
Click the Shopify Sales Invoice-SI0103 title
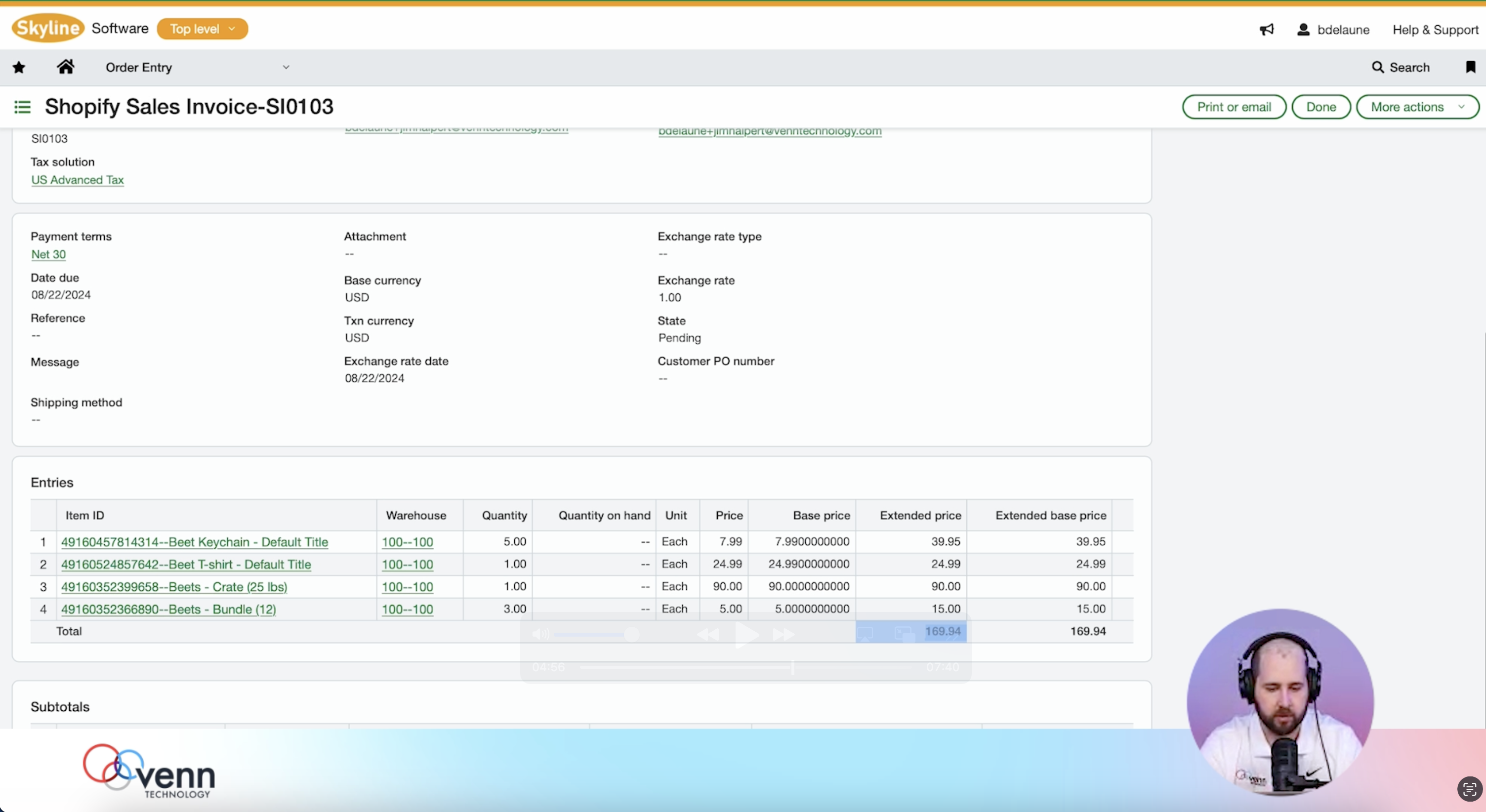point(189,107)
